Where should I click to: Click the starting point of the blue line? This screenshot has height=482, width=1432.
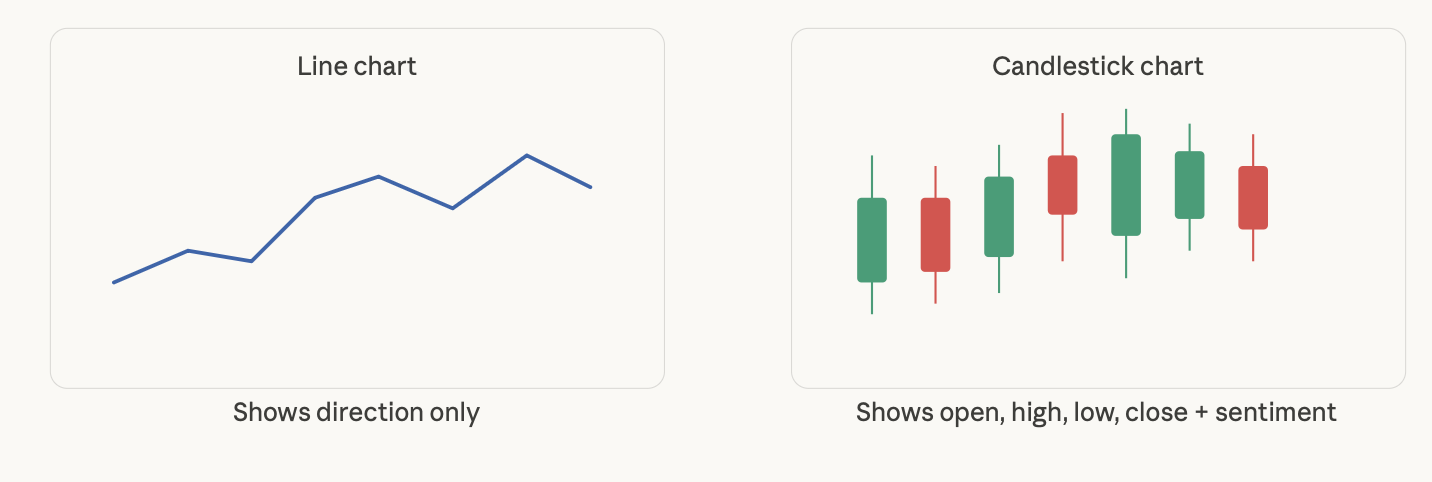[x=113, y=282]
